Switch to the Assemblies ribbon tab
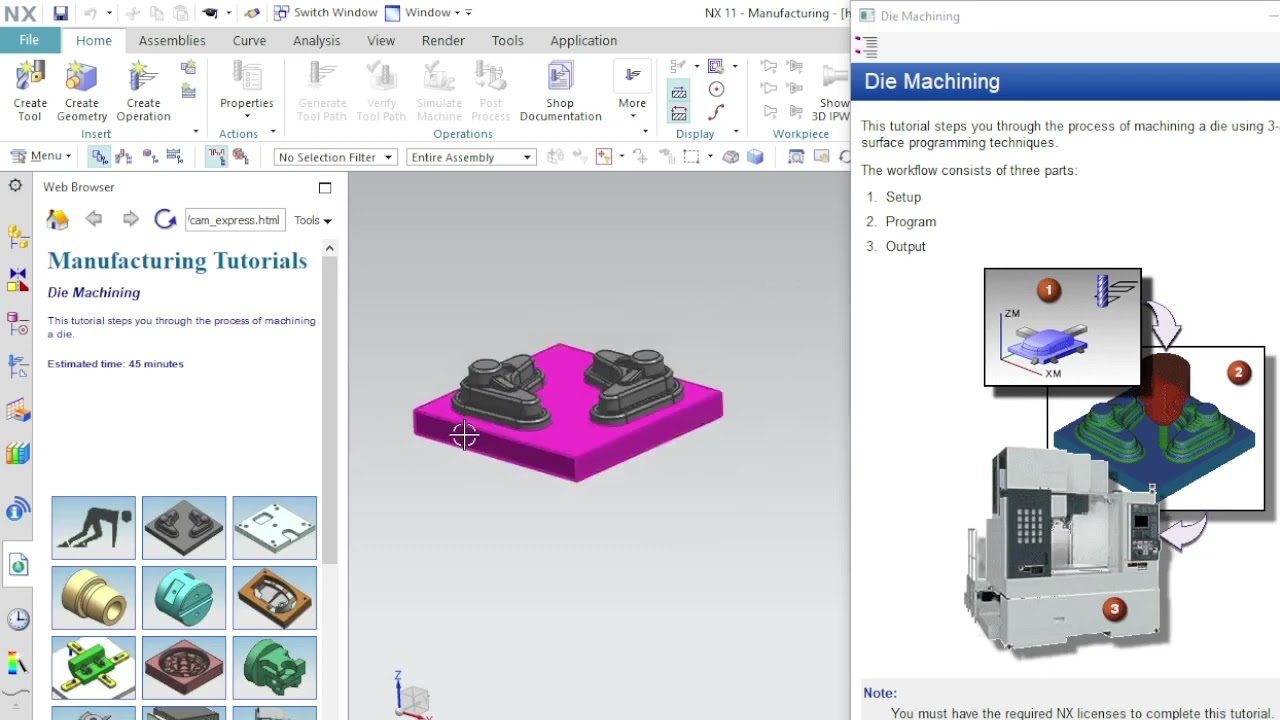 (x=172, y=41)
